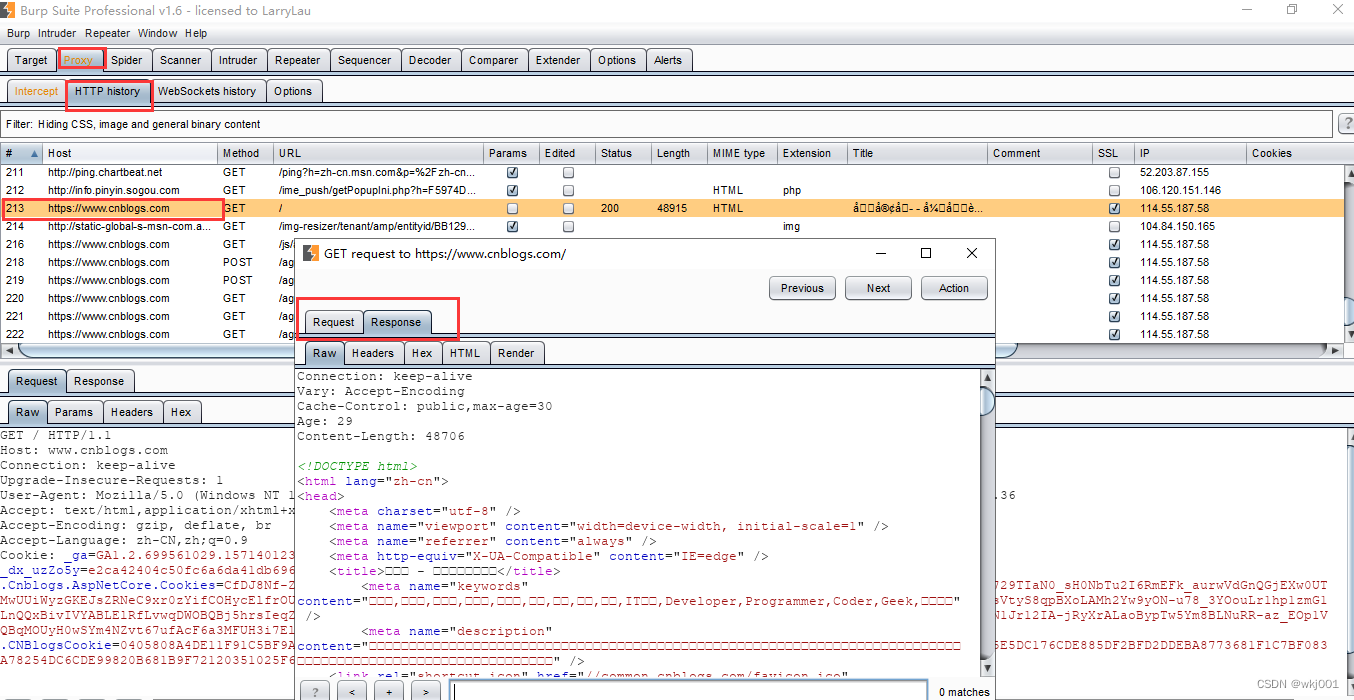Viewport: 1354px width, 700px height.
Task: Open the WebSockets history sub-tab
Action: point(207,91)
